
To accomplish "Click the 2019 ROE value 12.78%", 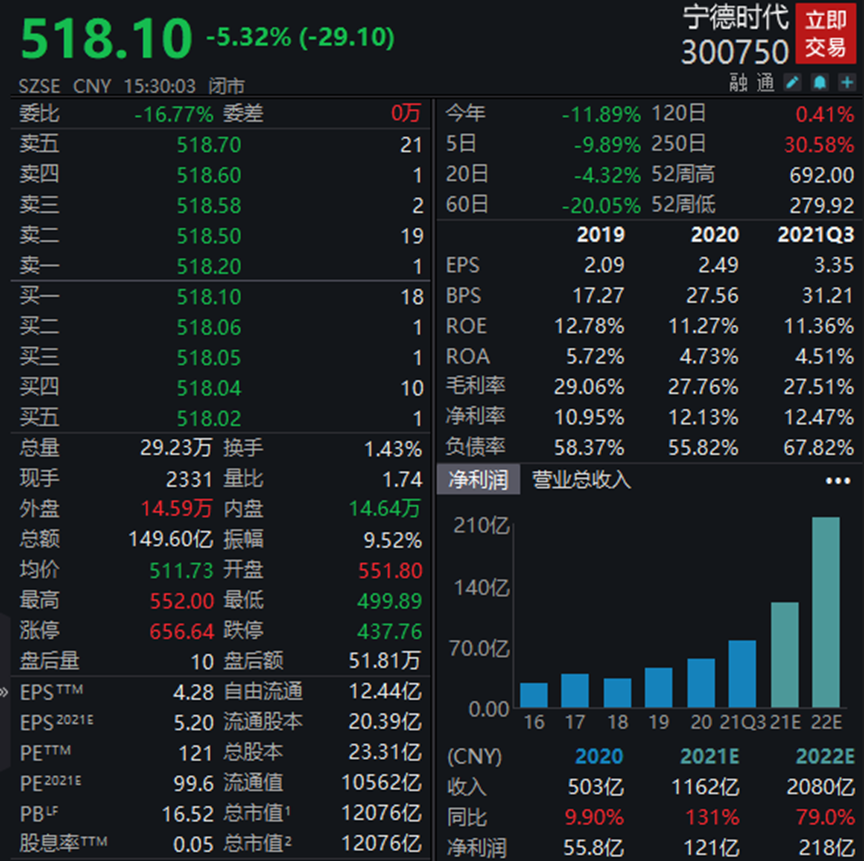I will click(589, 326).
